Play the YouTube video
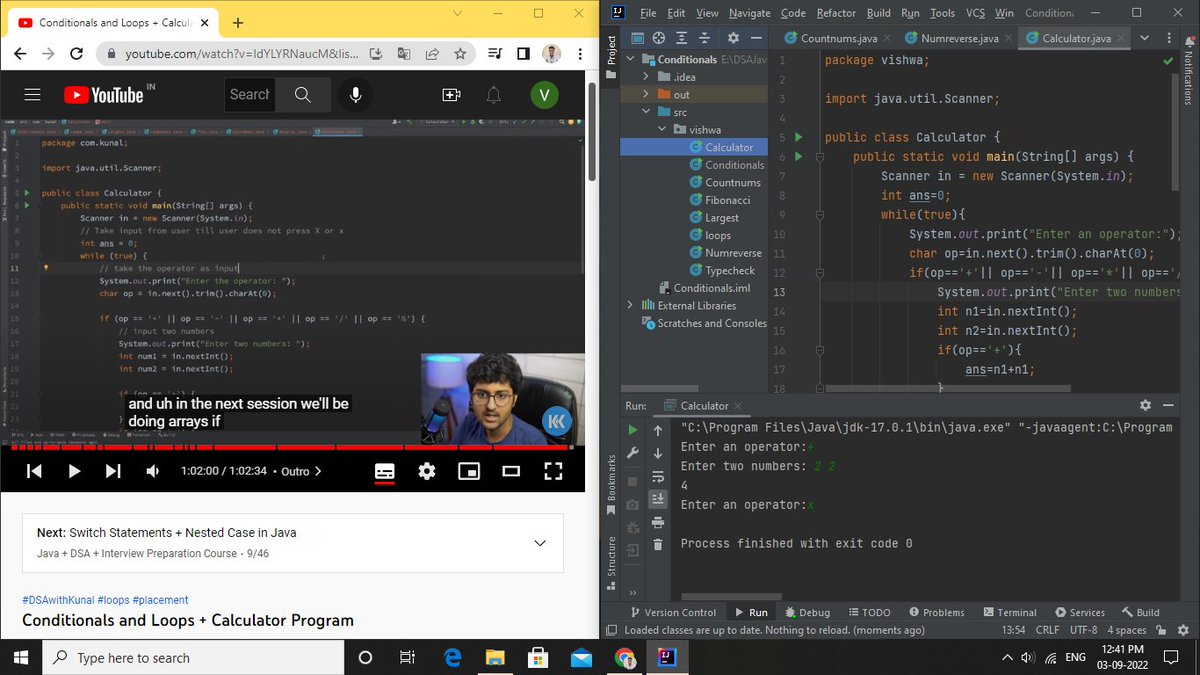This screenshot has height=675, width=1200. 74,471
